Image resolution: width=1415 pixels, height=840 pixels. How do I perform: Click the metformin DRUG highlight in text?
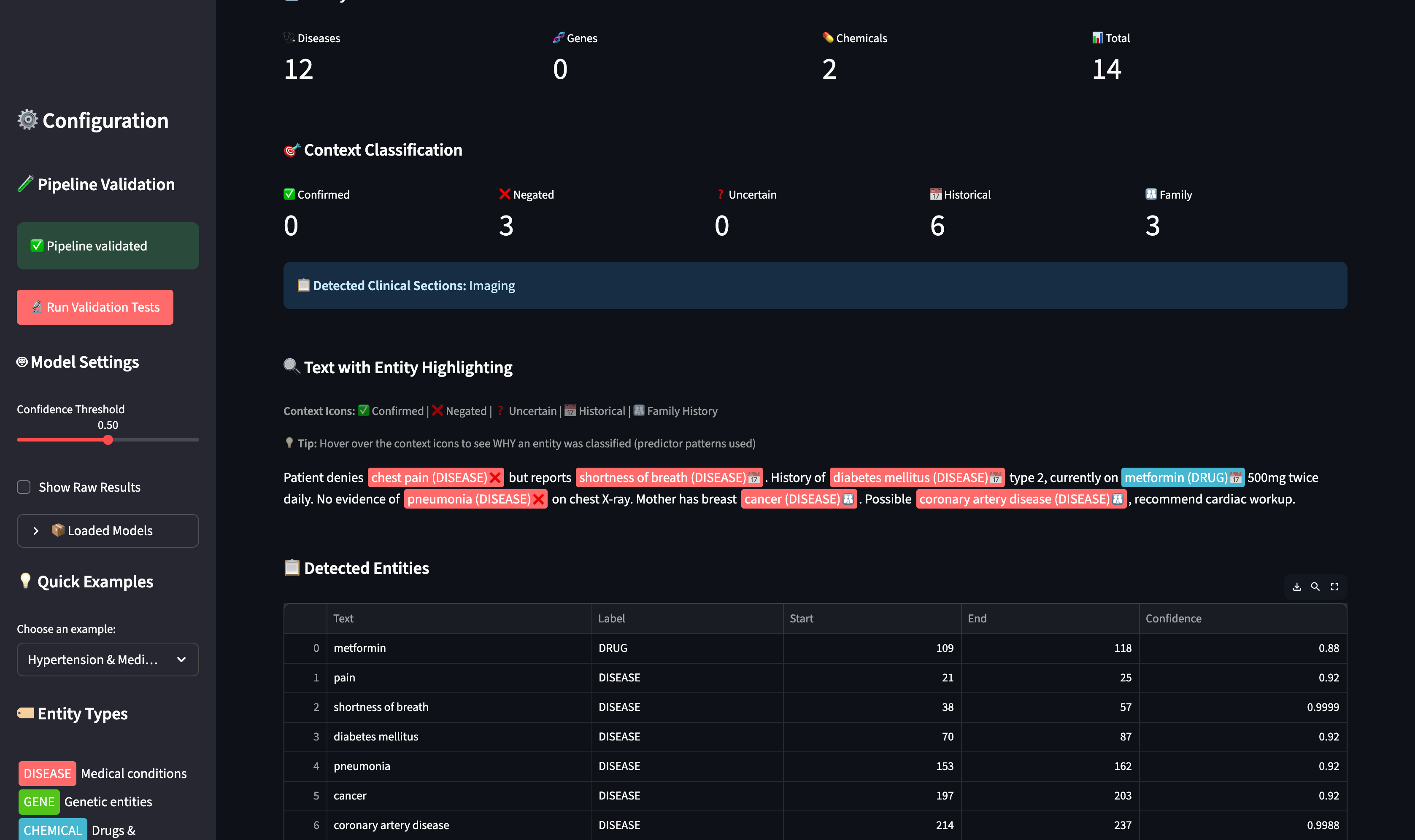[1178, 477]
